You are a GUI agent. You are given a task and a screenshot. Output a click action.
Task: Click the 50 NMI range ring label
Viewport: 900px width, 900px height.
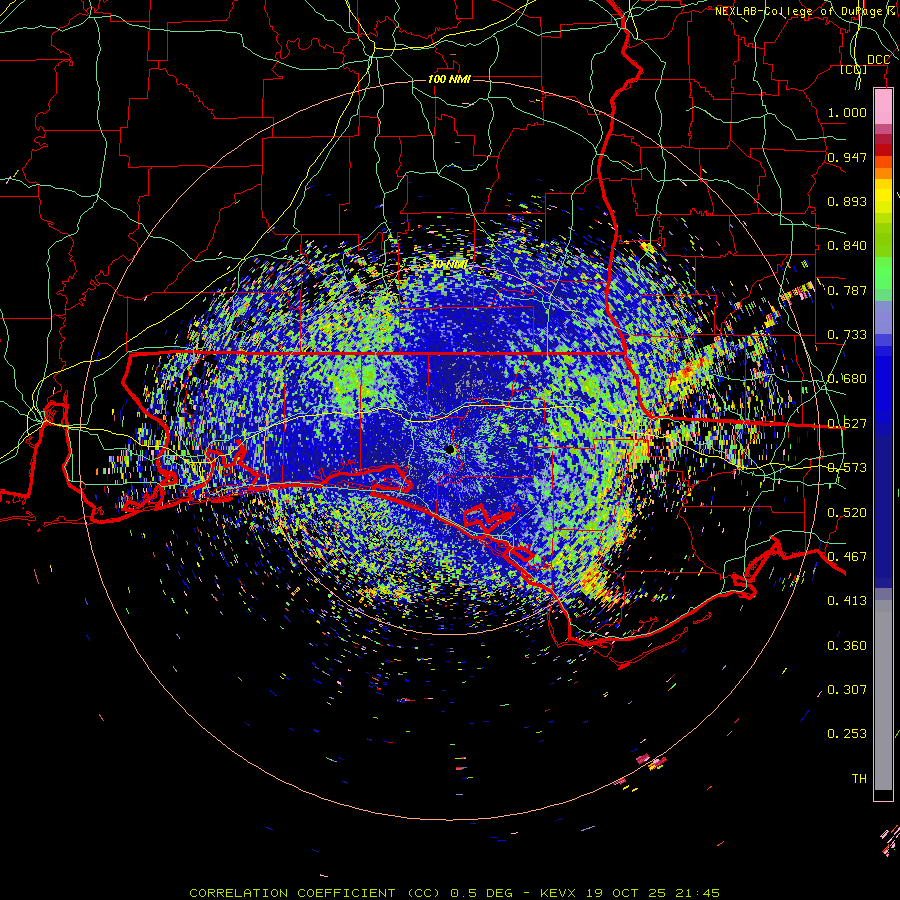pos(449,265)
